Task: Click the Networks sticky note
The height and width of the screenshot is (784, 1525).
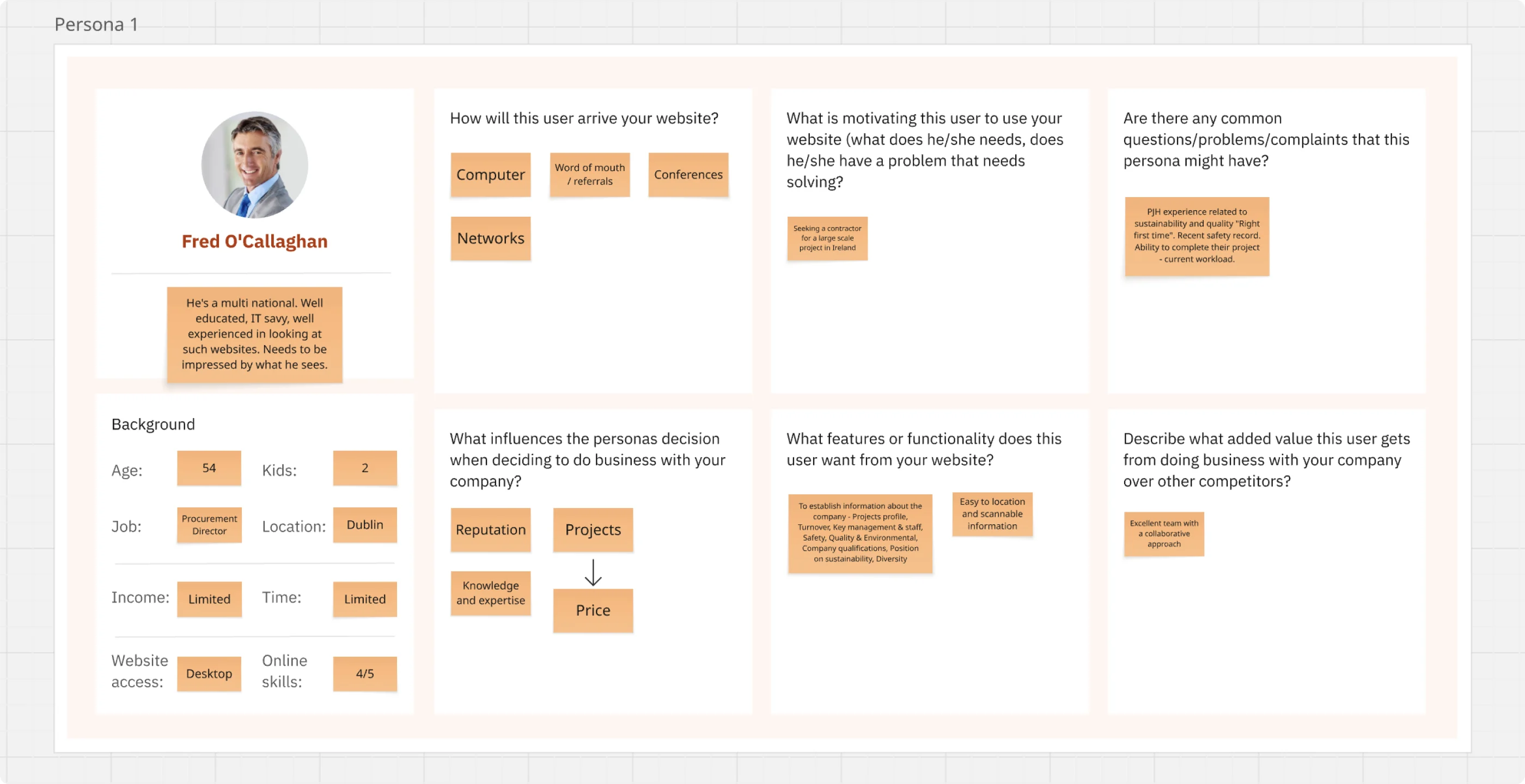Action: point(490,238)
